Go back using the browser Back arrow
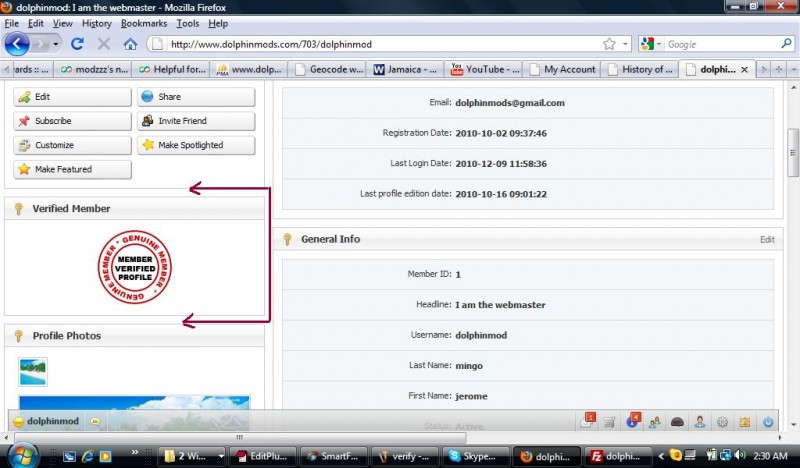Viewport: 800px width, 468px height. pos(17,44)
